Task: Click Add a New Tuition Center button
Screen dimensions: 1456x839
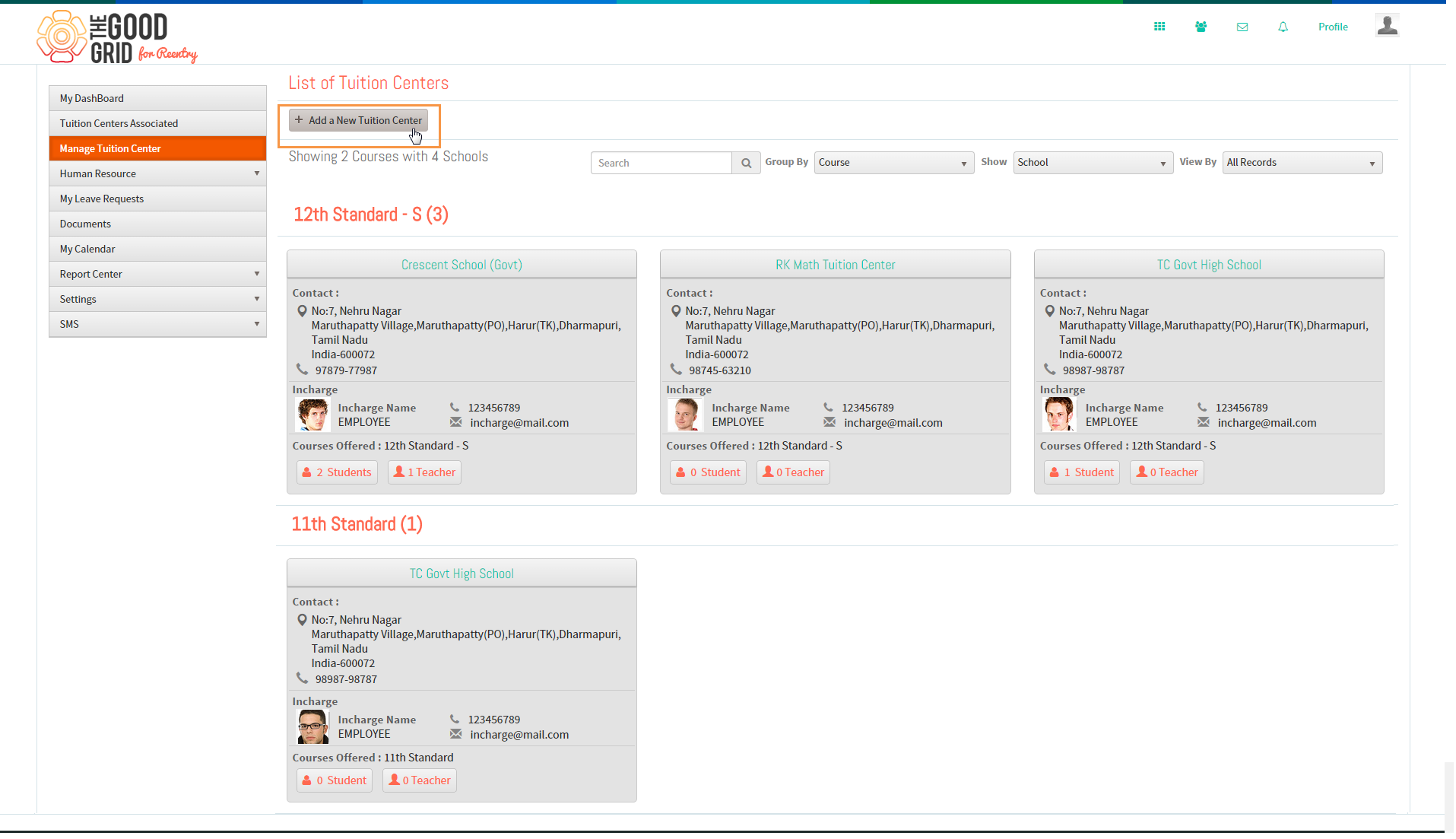Action: click(358, 120)
